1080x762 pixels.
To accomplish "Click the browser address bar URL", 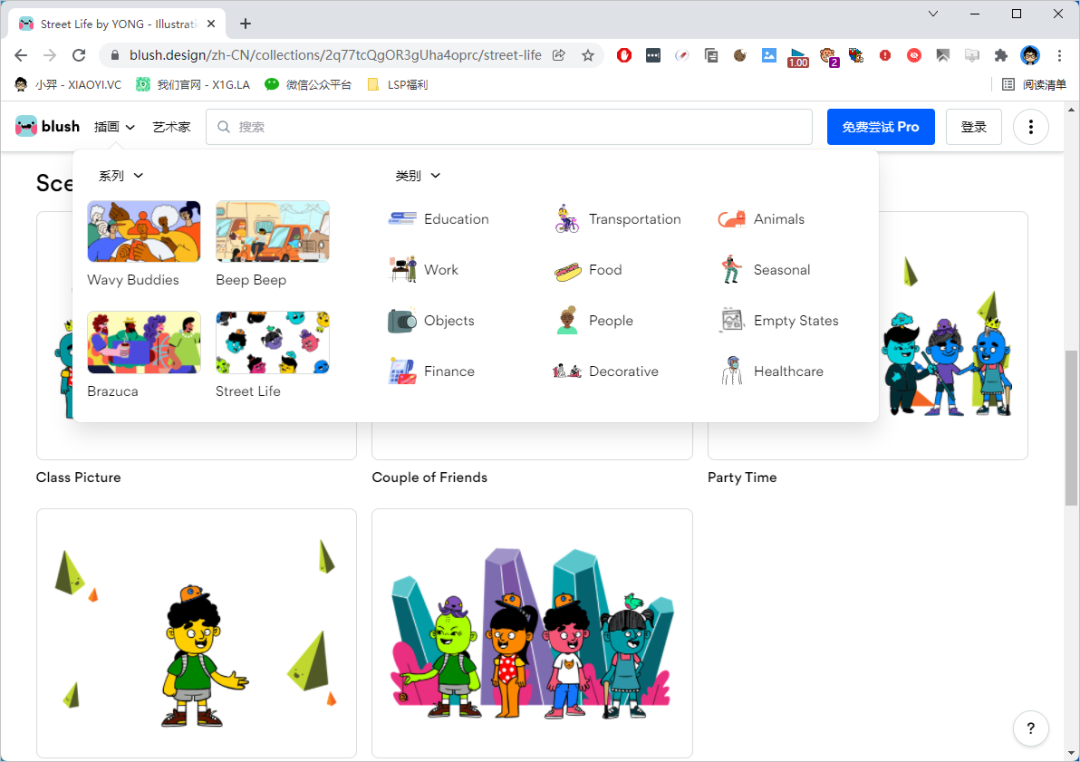I will point(335,55).
